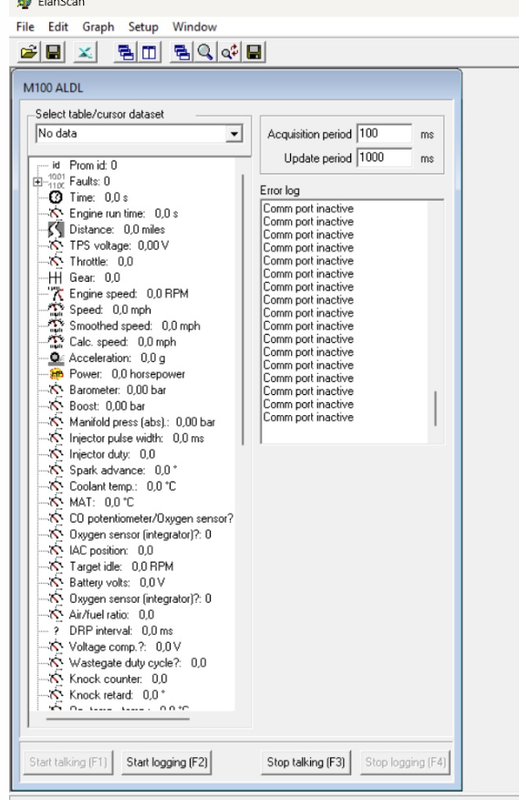This screenshot has width=519, height=800.
Task: Click the parameter tree horizontal scrollbar
Action: coord(117,718)
